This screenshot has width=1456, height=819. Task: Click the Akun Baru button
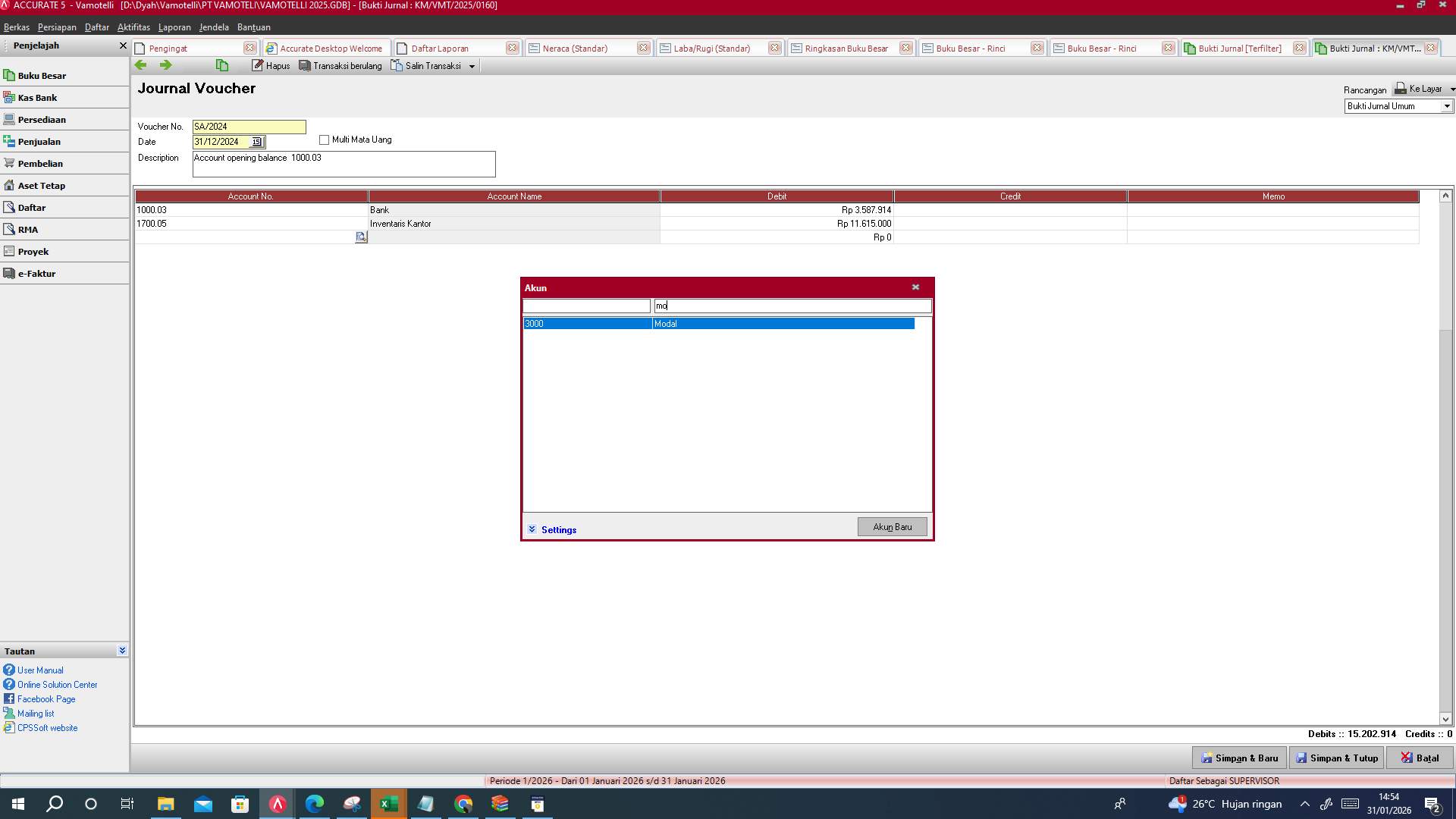(x=892, y=526)
